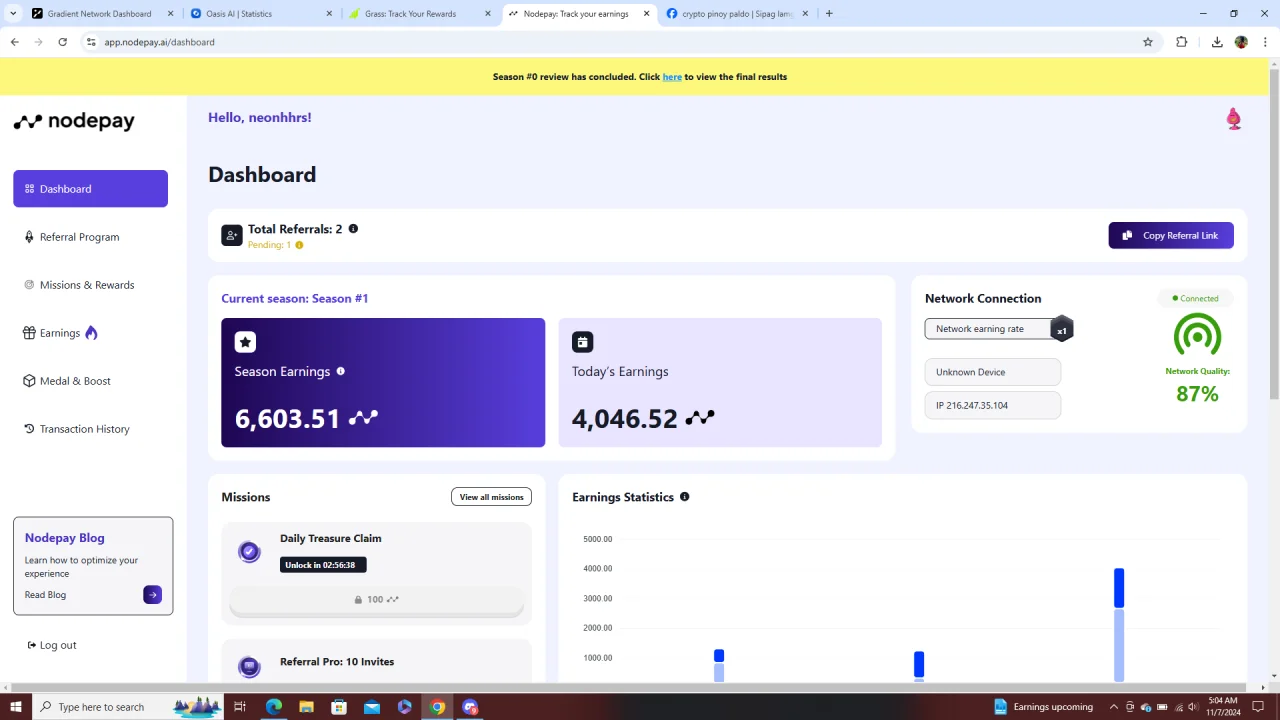Click the flame icon beside Earnings
This screenshot has height=720, width=1280.
coord(91,333)
